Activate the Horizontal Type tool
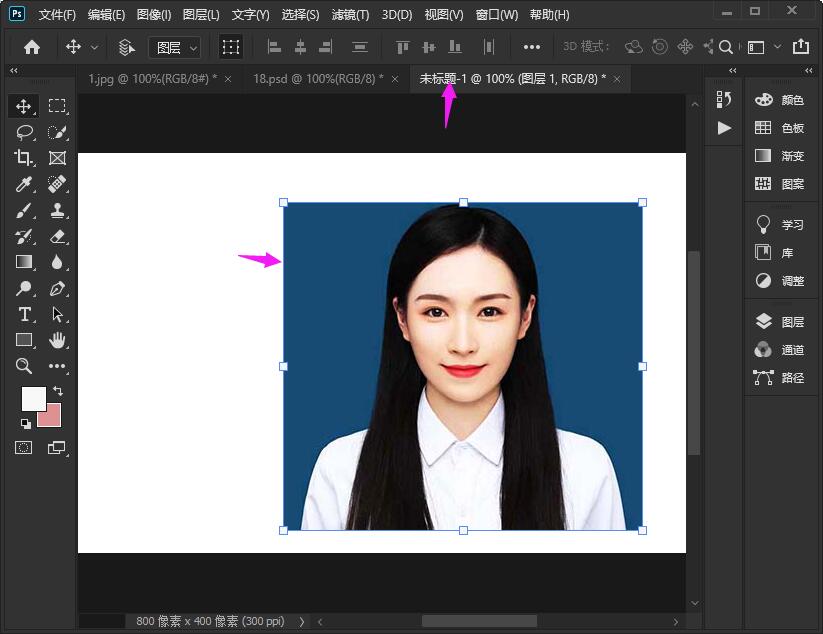 (24, 314)
